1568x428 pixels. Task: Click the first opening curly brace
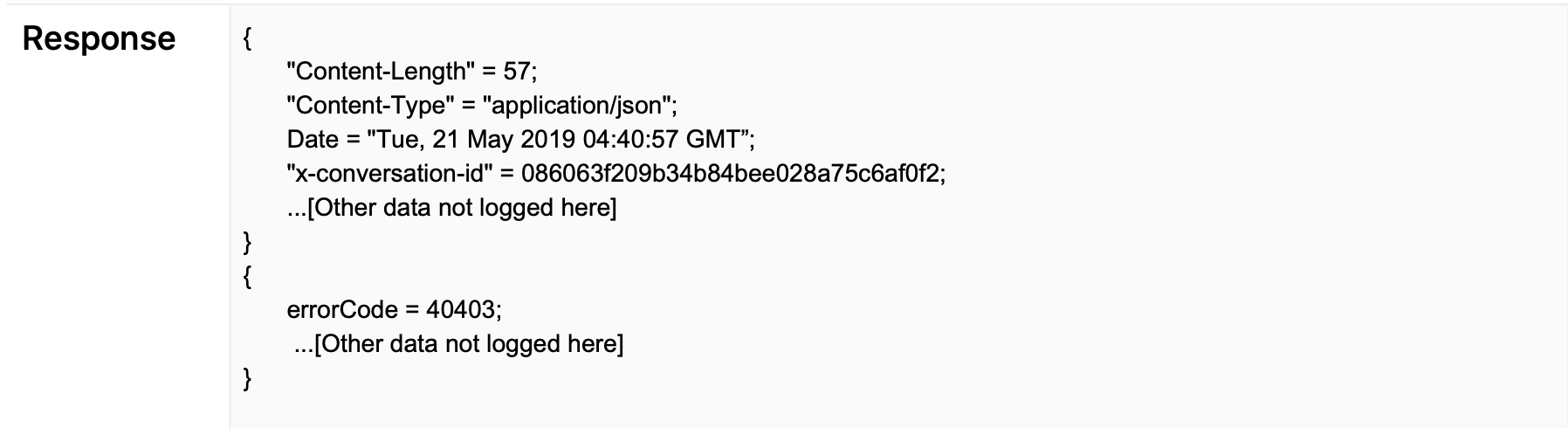(248, 38)
